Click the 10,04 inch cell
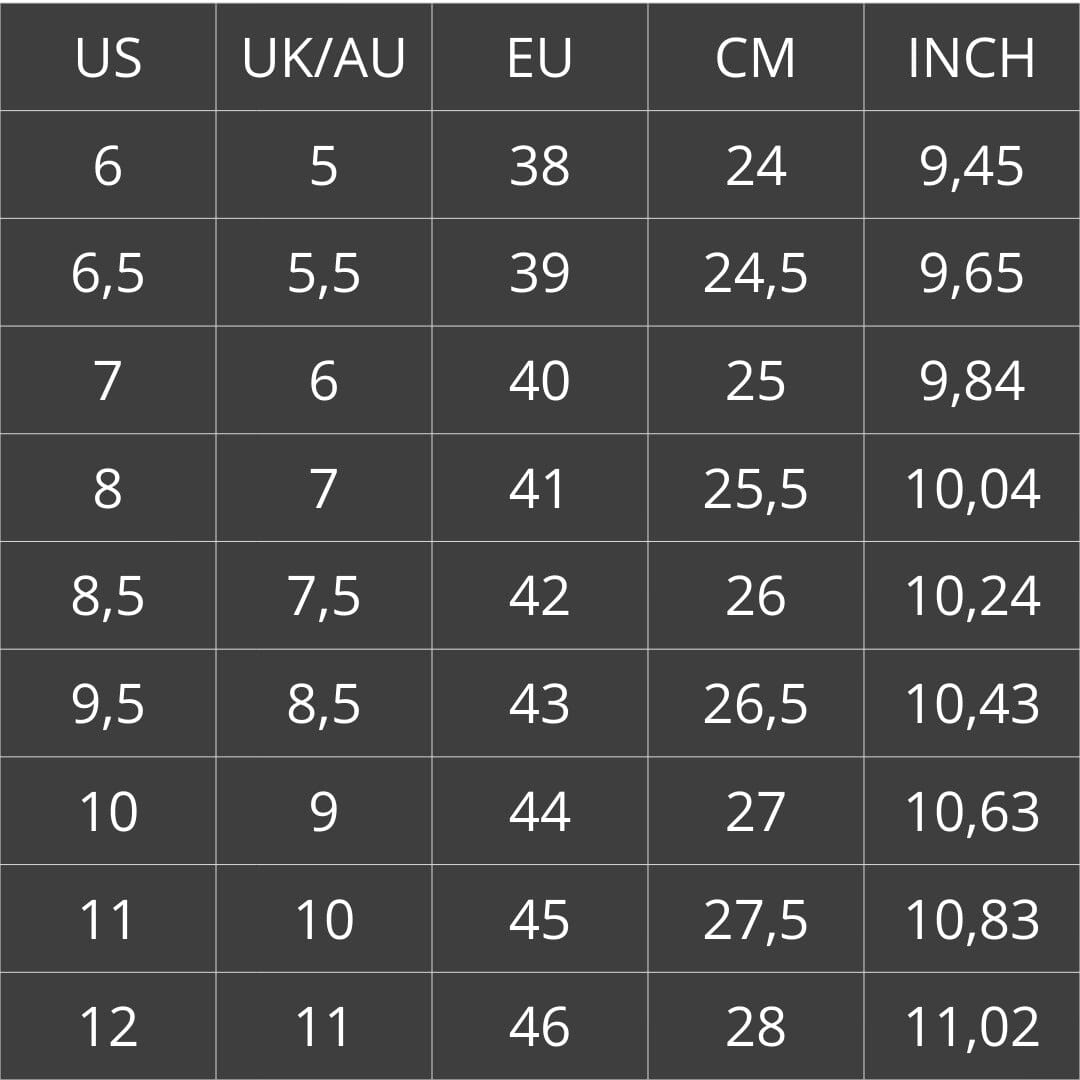This screenshot has width=1080, height=1080. click(x=972, y=490)
